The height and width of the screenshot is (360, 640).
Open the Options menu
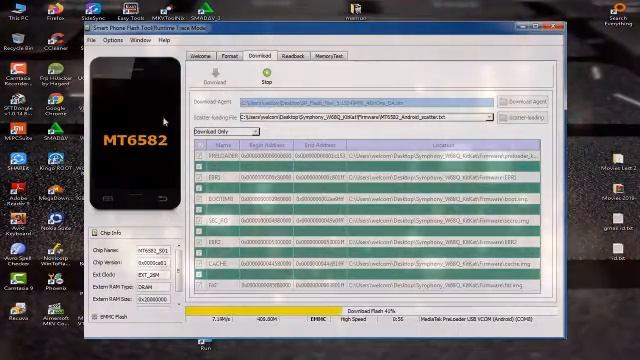click(113, 40)
